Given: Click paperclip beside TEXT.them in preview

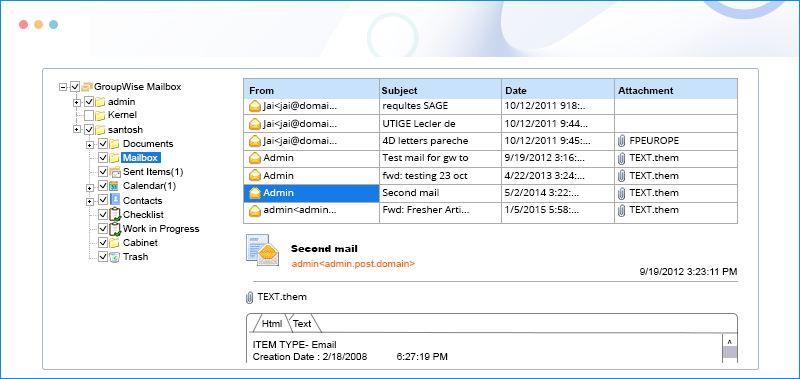Looking at the screenshot, I should [249, 297].
